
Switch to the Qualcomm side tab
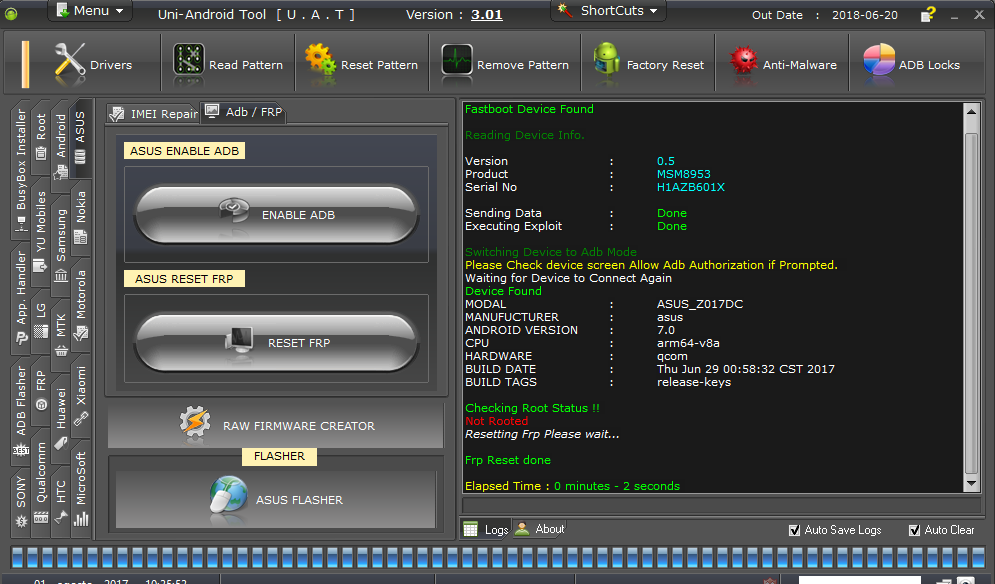point(41,484)
